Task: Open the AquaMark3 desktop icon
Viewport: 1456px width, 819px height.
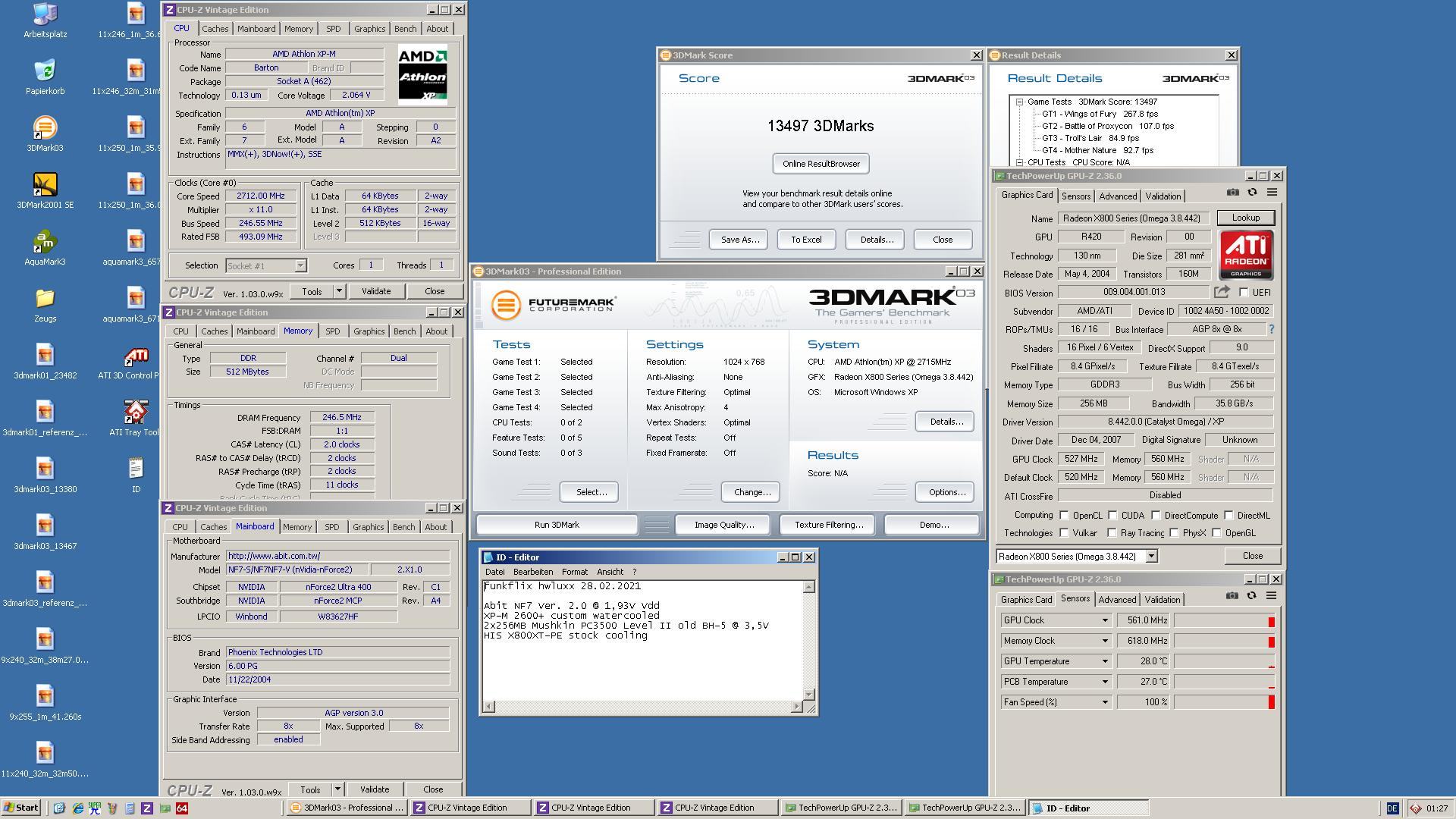Action: [x=45, y=248]
